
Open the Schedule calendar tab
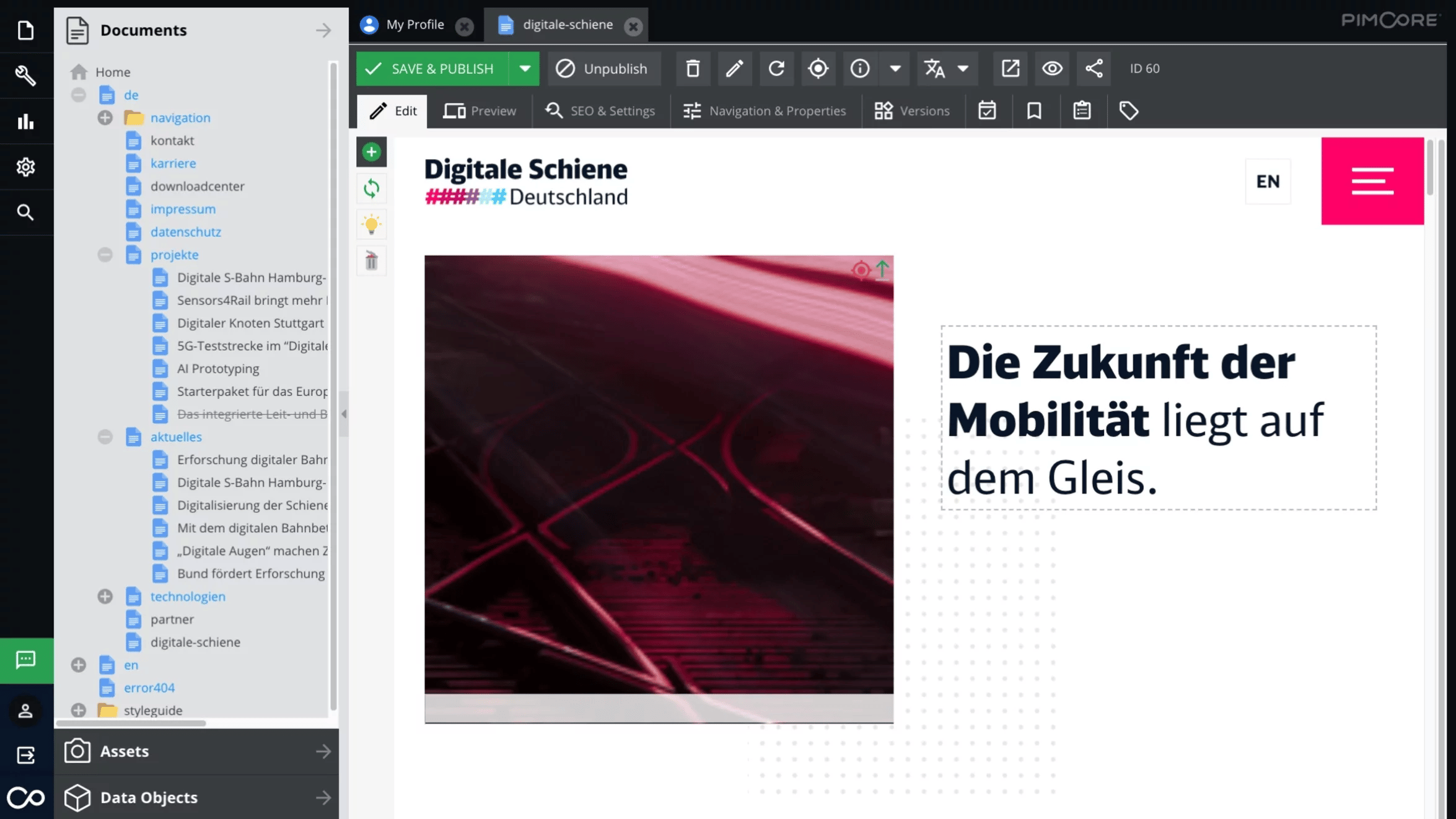click(x=987, y=111)
